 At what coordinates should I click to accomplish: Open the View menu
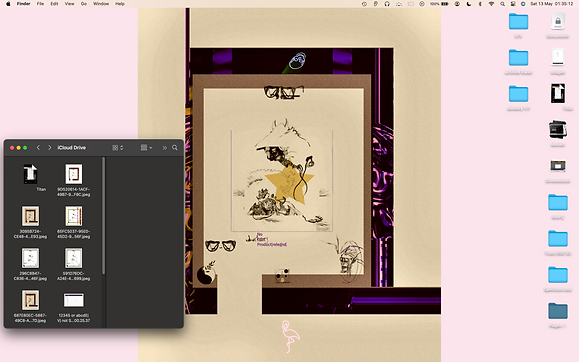(x=69, y=4)
